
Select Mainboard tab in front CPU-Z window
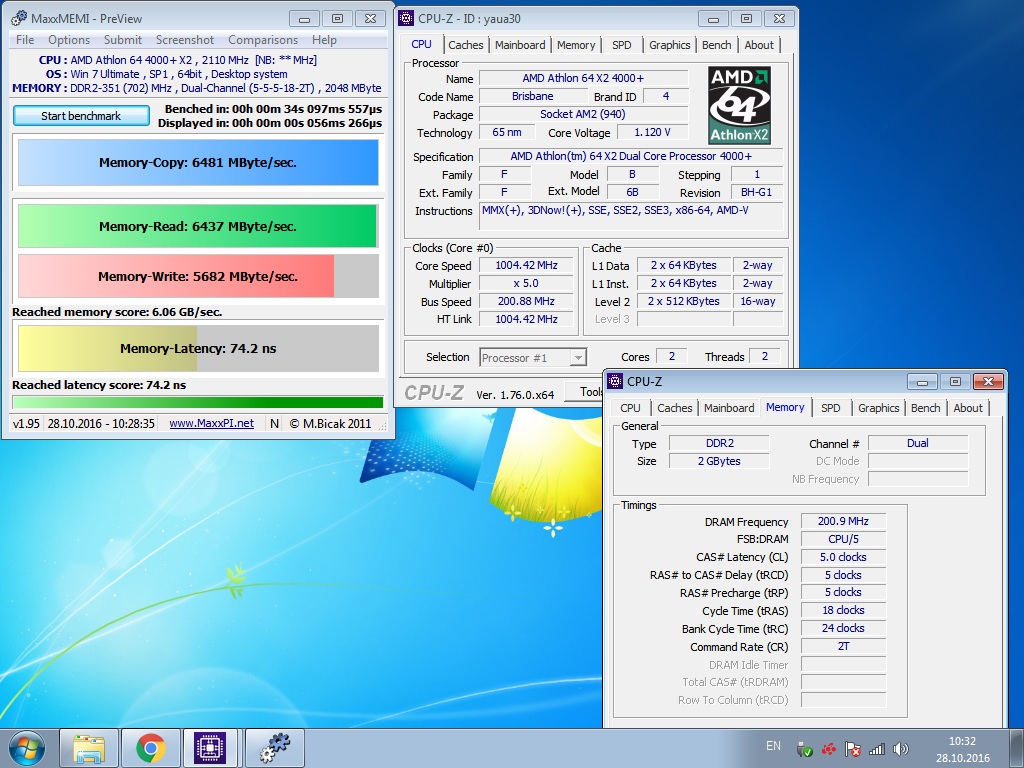729,408
